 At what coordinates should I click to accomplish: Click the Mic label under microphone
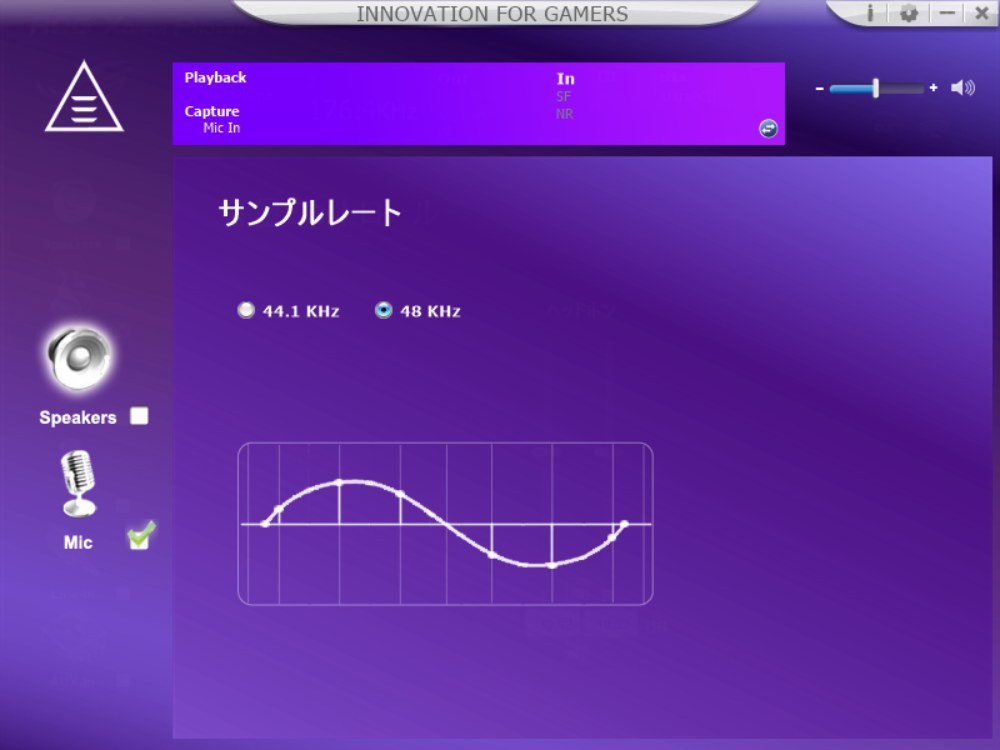click(78, 543)
